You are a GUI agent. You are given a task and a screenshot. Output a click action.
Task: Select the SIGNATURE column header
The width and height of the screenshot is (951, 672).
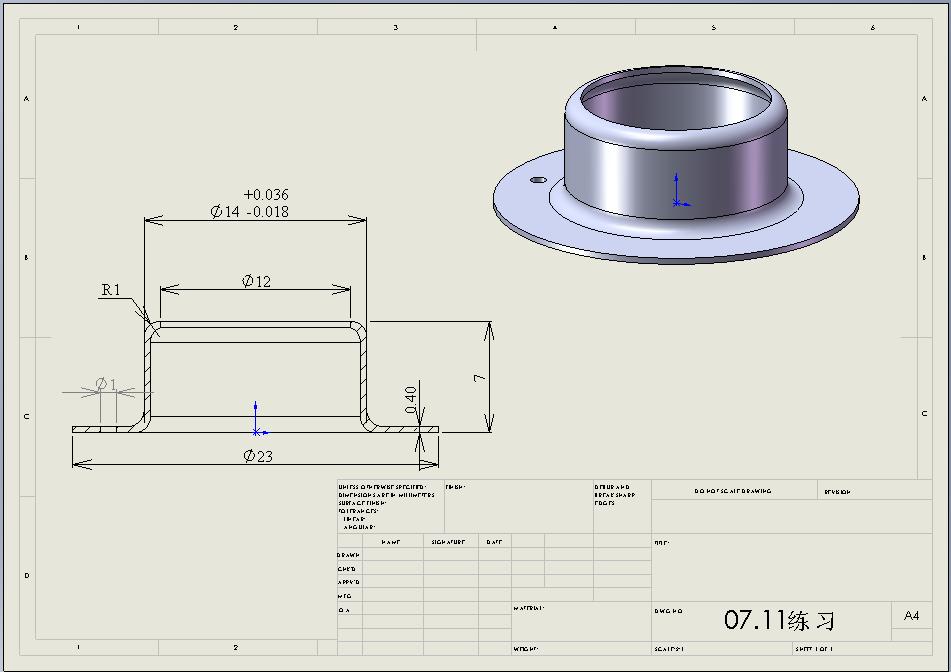[448, 542]
